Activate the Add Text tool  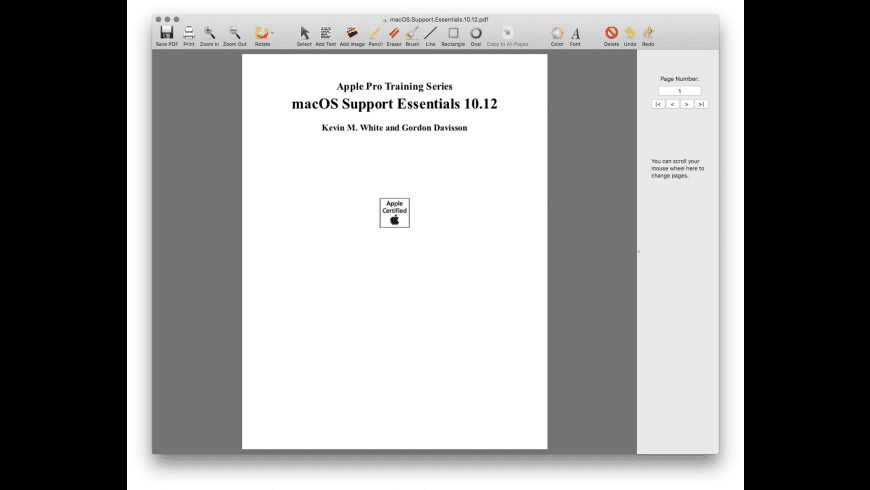click(326, 32)
